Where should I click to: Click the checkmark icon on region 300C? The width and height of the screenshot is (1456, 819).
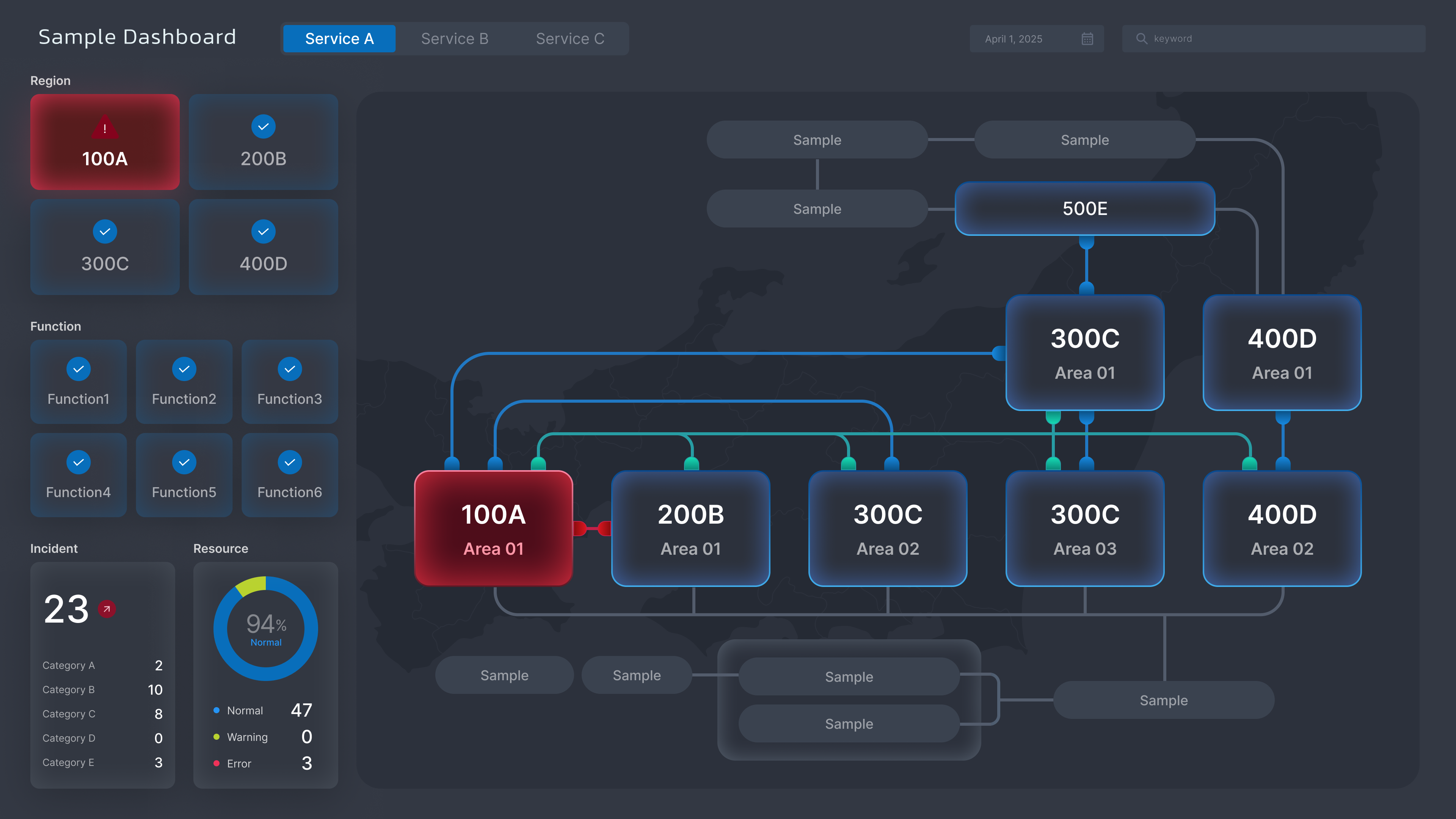click(x=105, y=232)
